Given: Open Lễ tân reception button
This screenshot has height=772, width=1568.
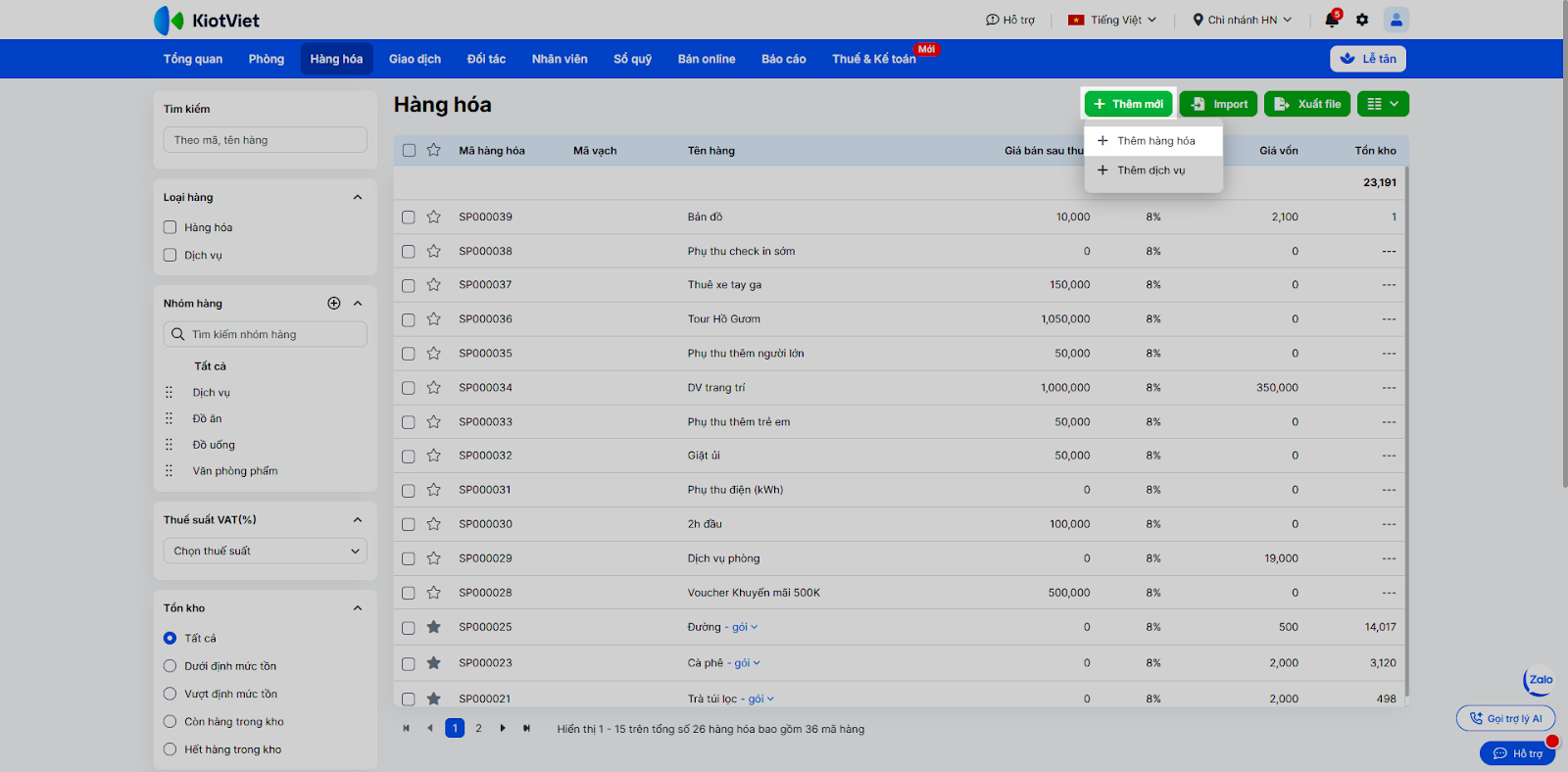Looking at the screenshot, I should (x=1368, y=59).
